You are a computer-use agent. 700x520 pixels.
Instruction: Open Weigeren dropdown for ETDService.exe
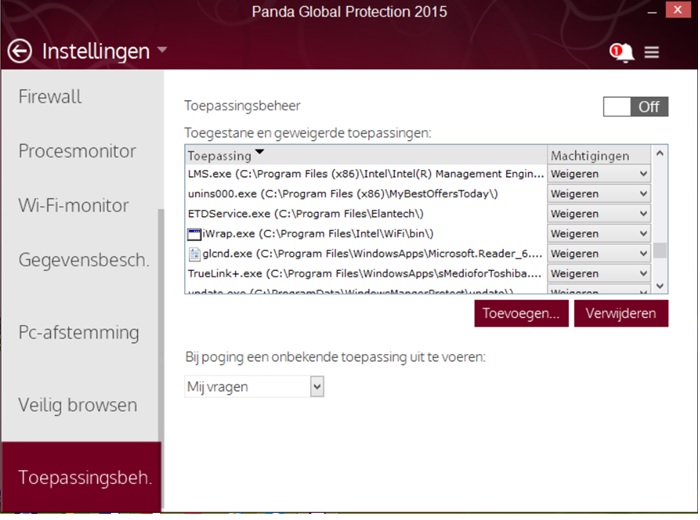pyautogui.click(x=599, y=214)
